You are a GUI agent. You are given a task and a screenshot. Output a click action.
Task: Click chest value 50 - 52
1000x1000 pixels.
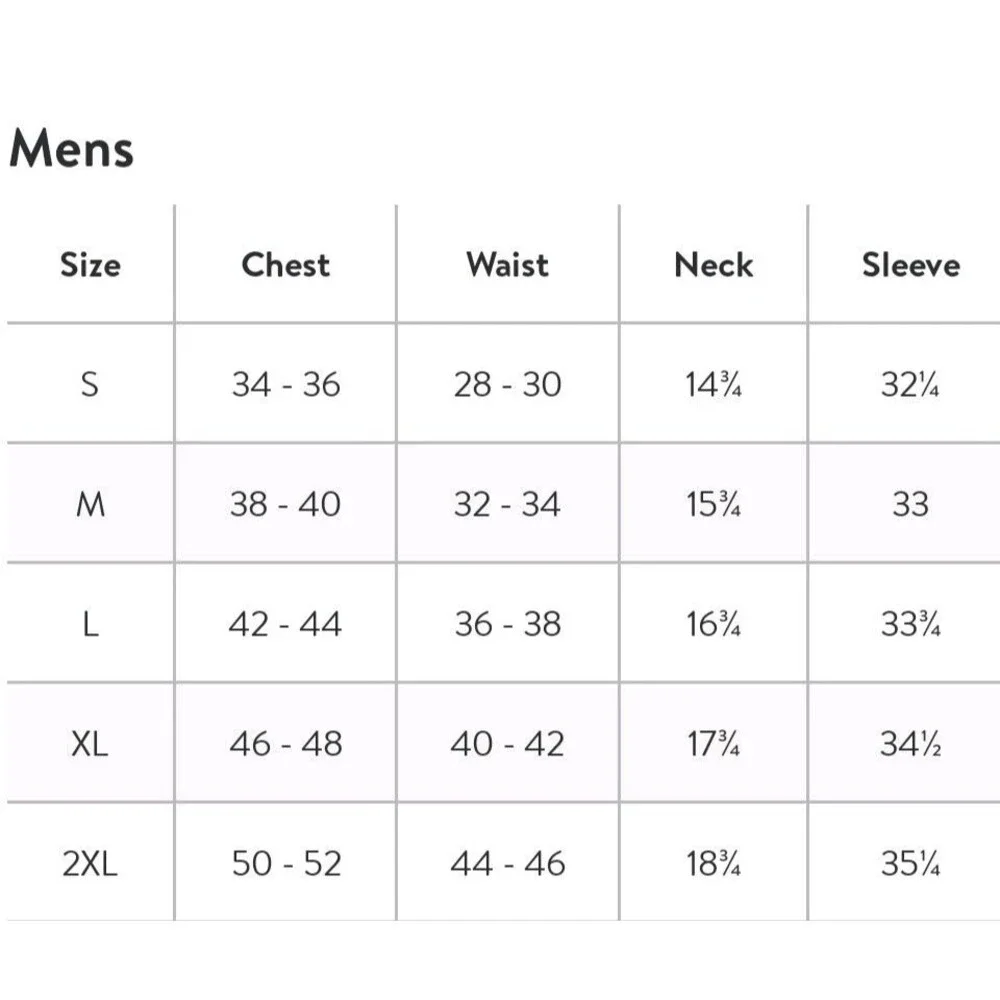[286, 864]
